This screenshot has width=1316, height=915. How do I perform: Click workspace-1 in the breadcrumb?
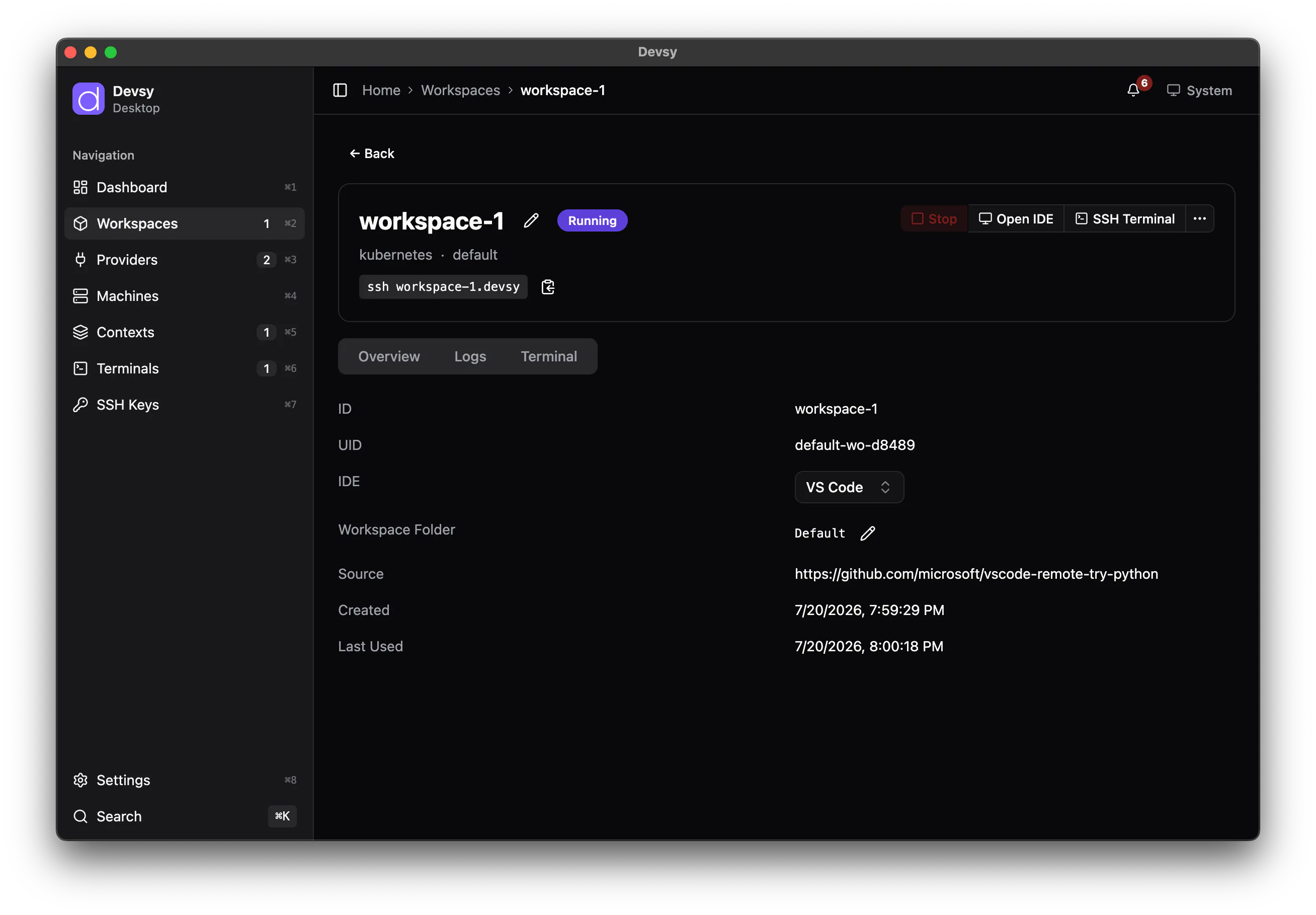click(562, 90)
